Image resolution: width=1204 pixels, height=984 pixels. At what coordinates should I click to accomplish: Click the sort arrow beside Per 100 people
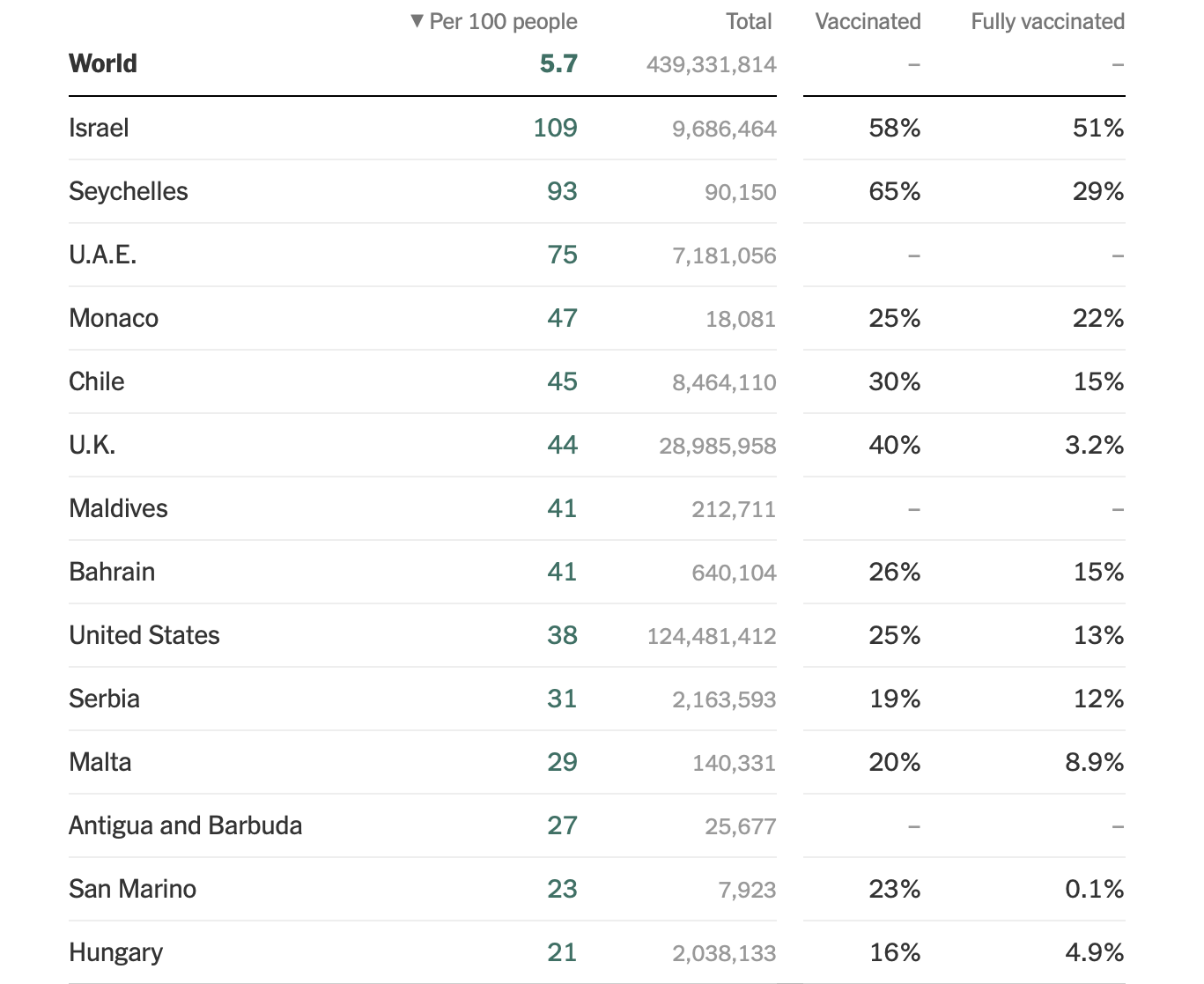pos(417,21)
